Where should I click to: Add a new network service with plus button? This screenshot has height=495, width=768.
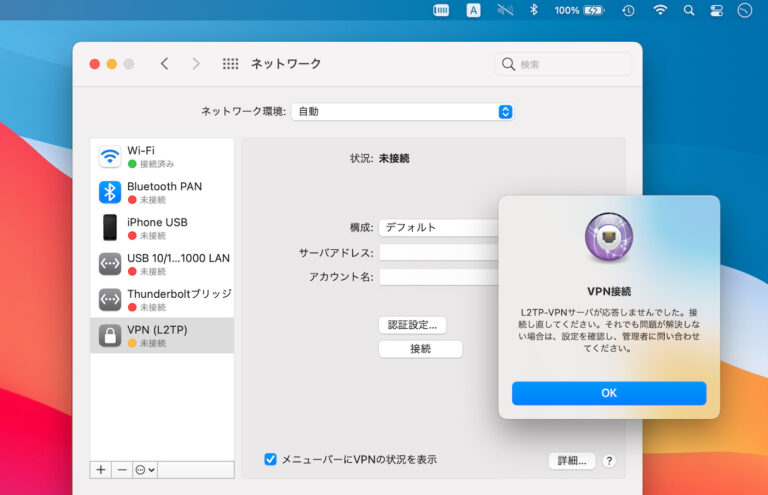point(101,469)
